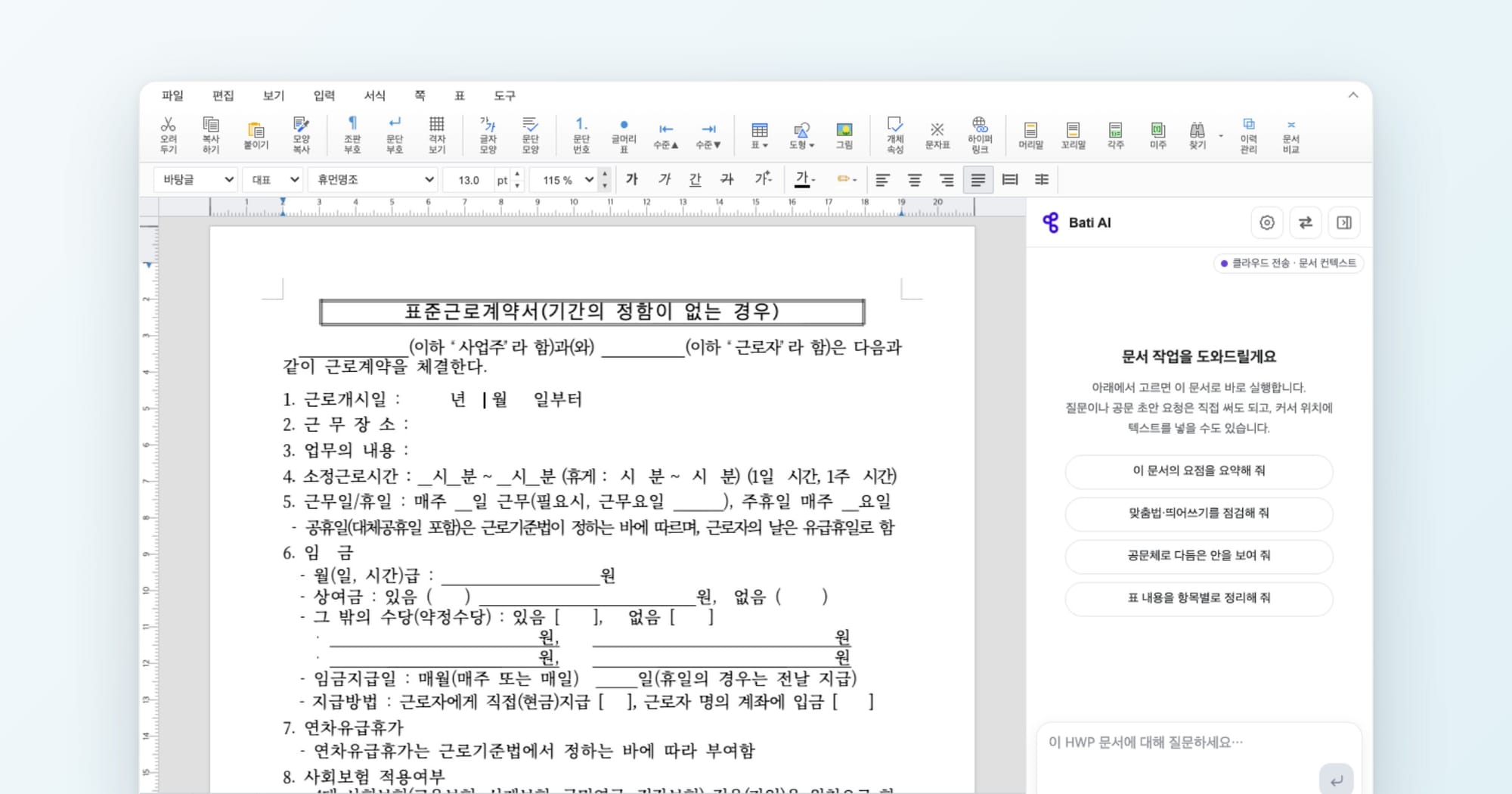Insert a 하이퍼링크 hyperlink
The height and width of the screenshot is (794, 1512).
(x=980, y=135)
